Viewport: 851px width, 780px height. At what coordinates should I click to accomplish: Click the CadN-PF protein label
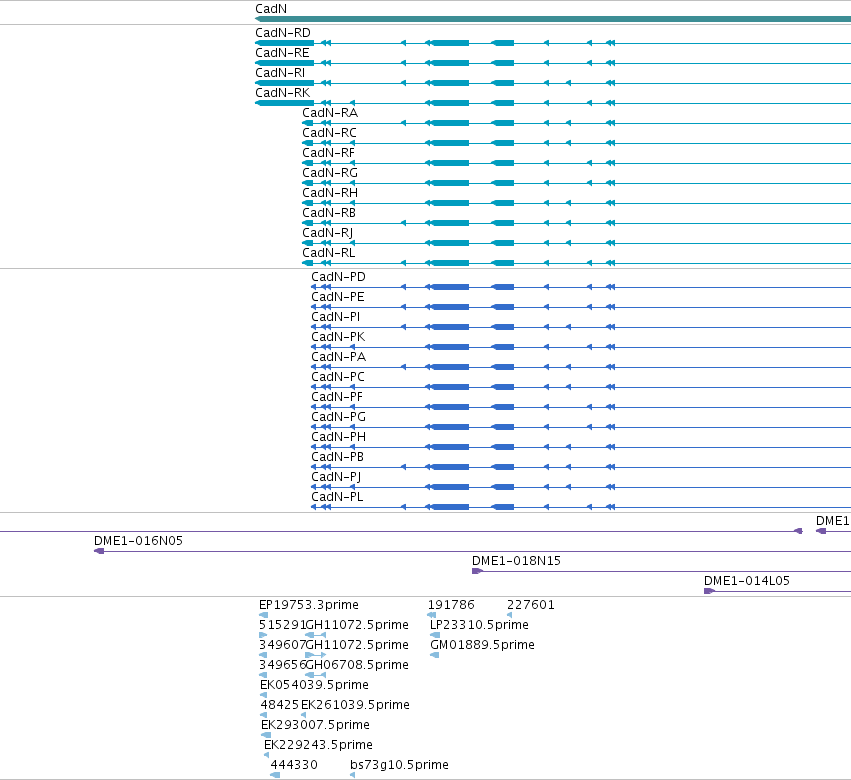coord(337,397)
